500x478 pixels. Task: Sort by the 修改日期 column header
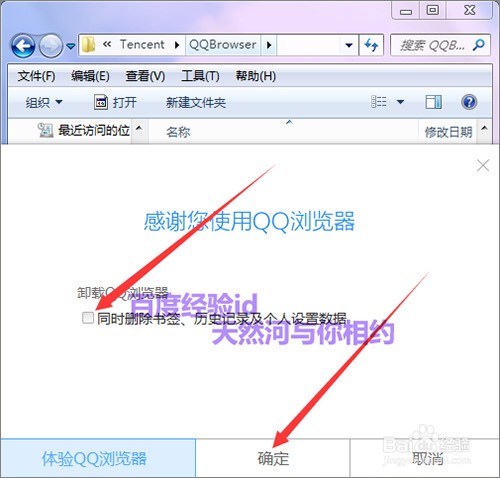[448, 132]
